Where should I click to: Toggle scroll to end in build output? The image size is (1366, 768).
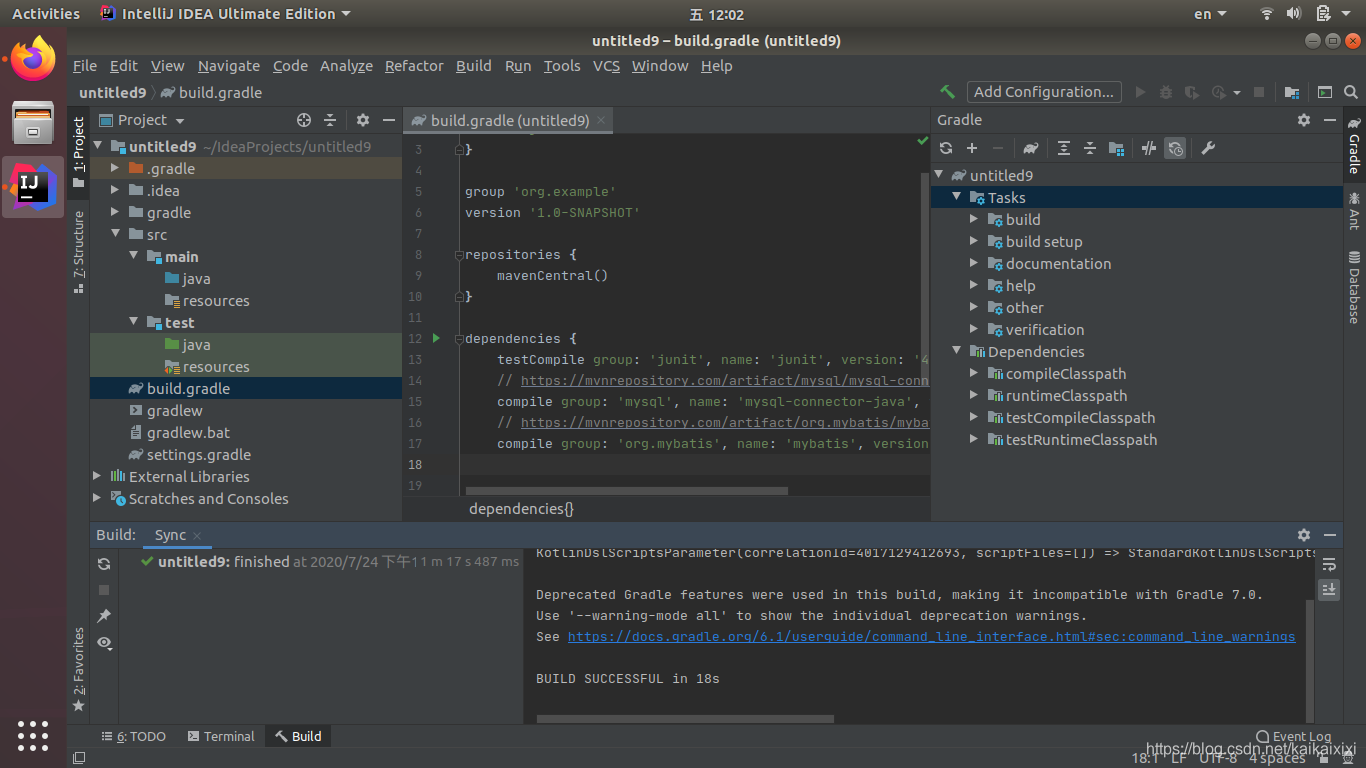tap(1329, 590)
